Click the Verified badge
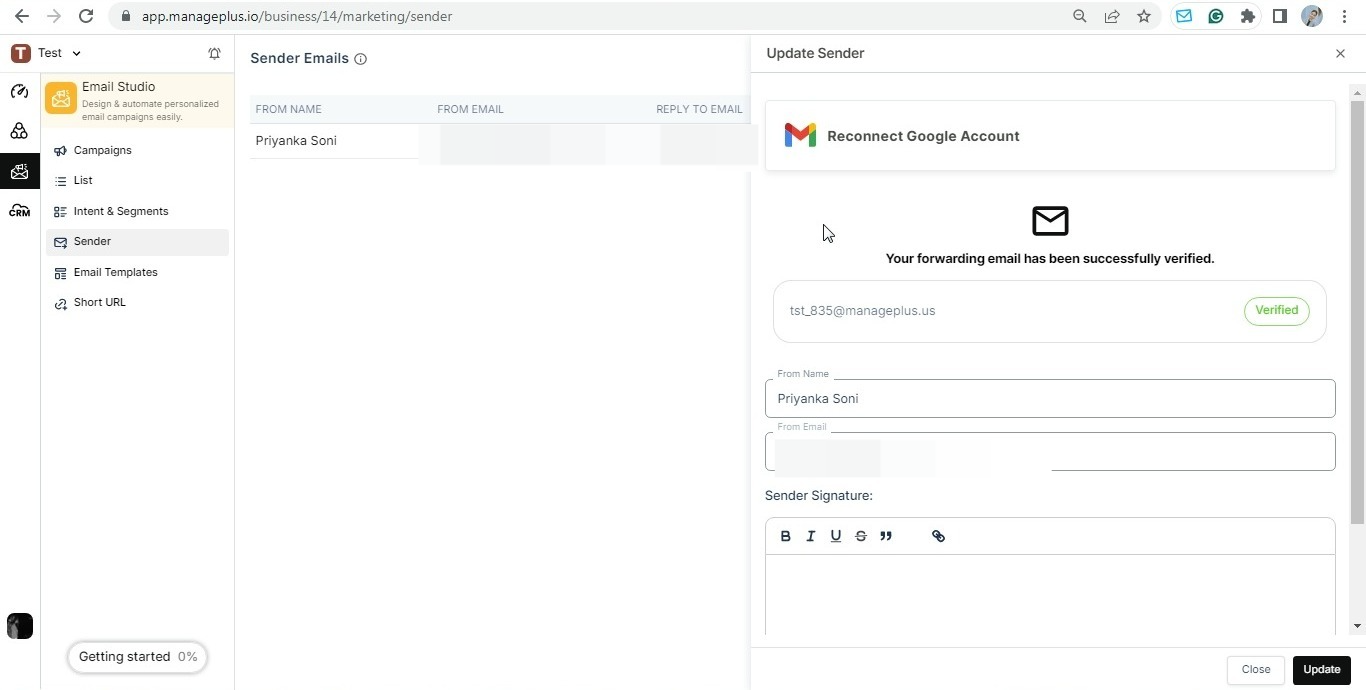The width and height of the screenshot is (1366, 690). (x=1277, y=311)
